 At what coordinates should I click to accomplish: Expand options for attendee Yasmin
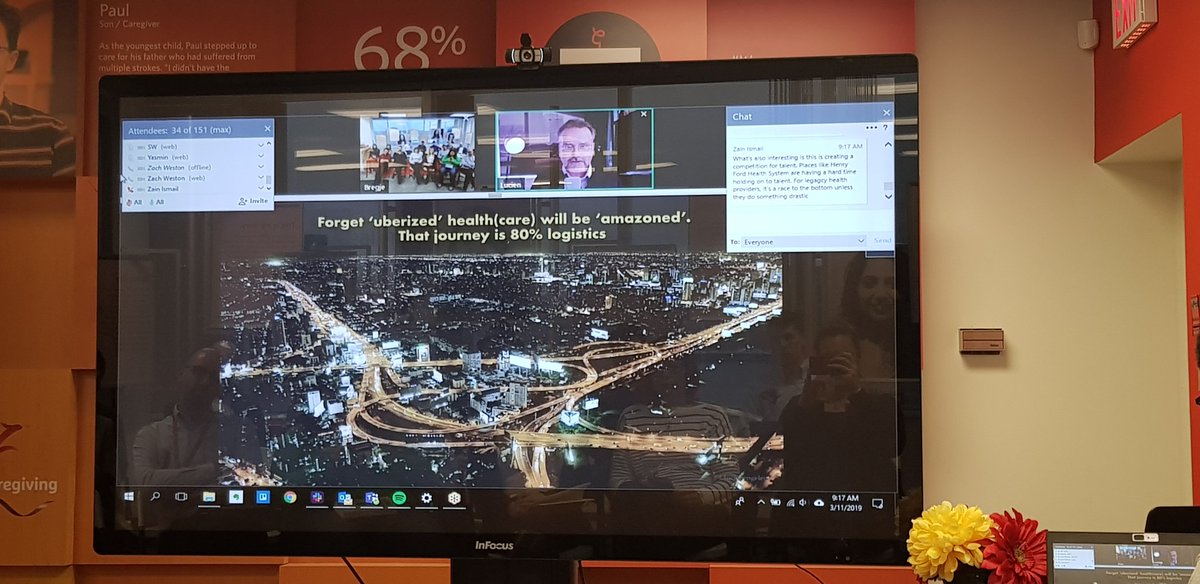coord(261,156)
